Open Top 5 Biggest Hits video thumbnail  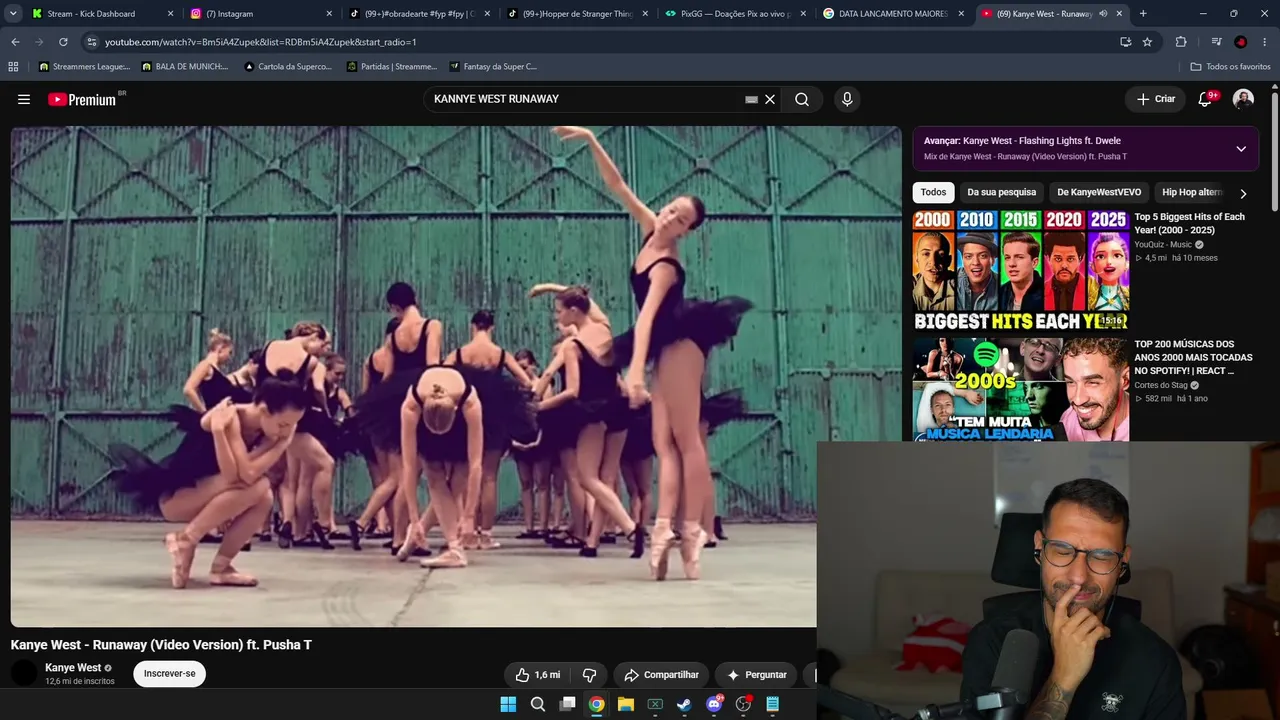click(x=1021, y=270)
